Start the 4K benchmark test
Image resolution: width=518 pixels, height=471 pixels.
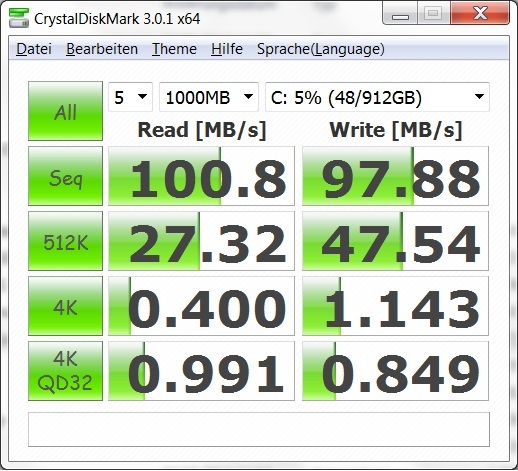[x=65, y=306]
